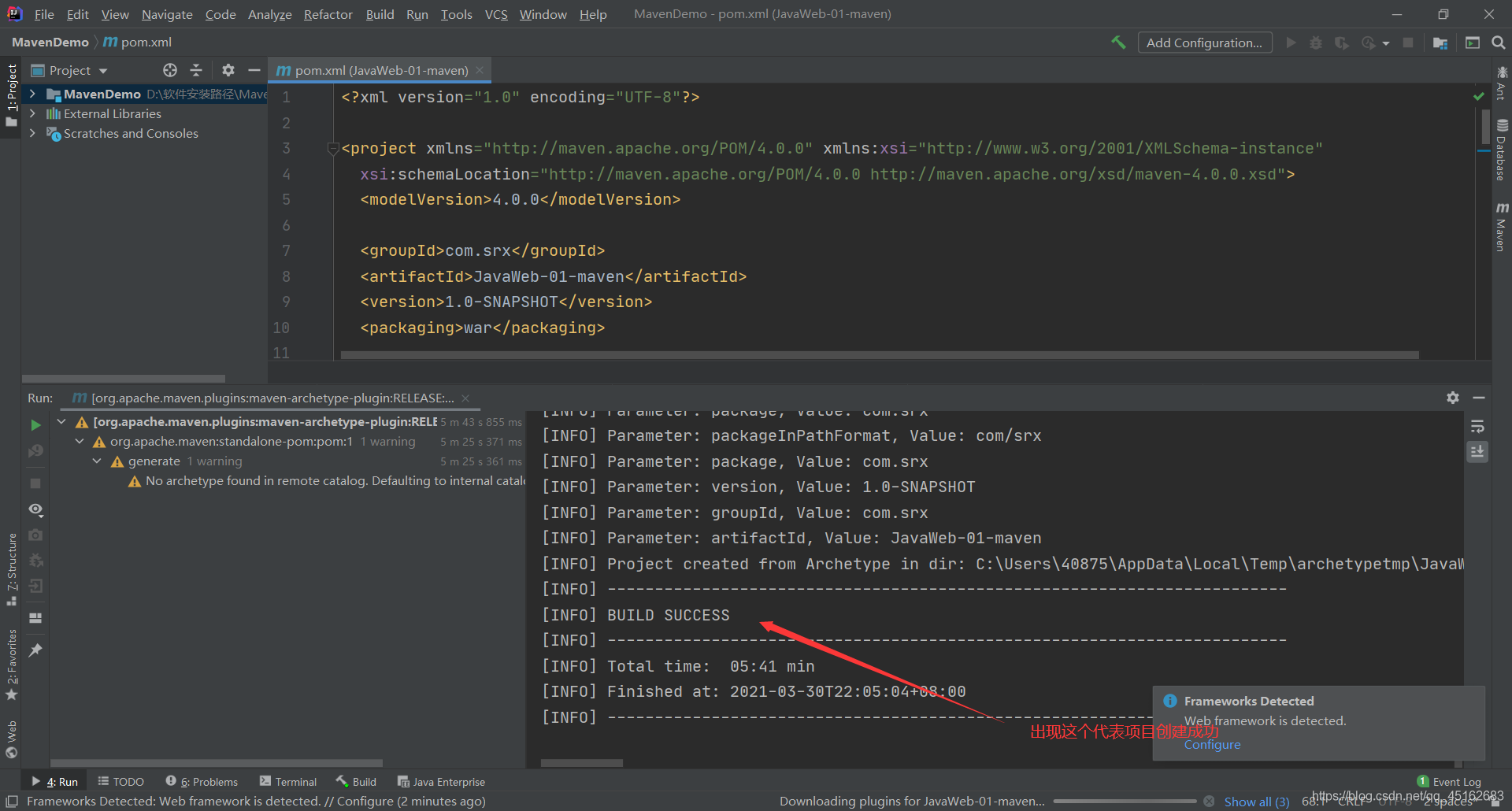This screenshot has height=811, width=1512.
Task: Click the plugin download progress bar
Action: [1125, 802]
